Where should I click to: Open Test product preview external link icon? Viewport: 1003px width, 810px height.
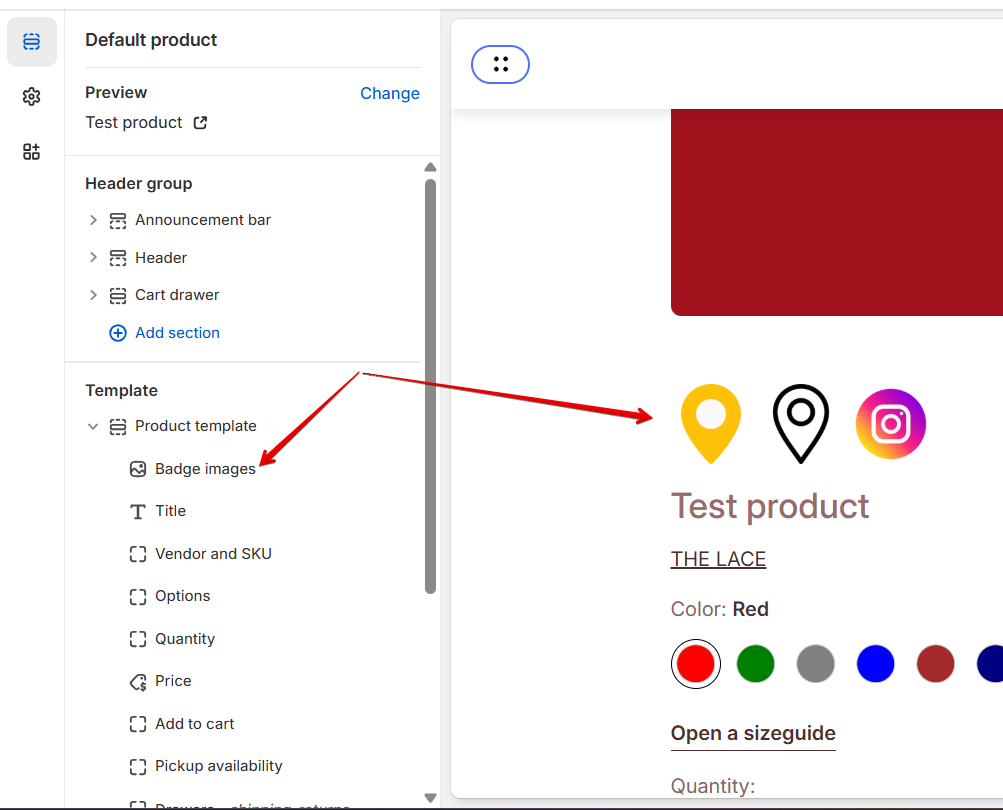click(200, 123)
